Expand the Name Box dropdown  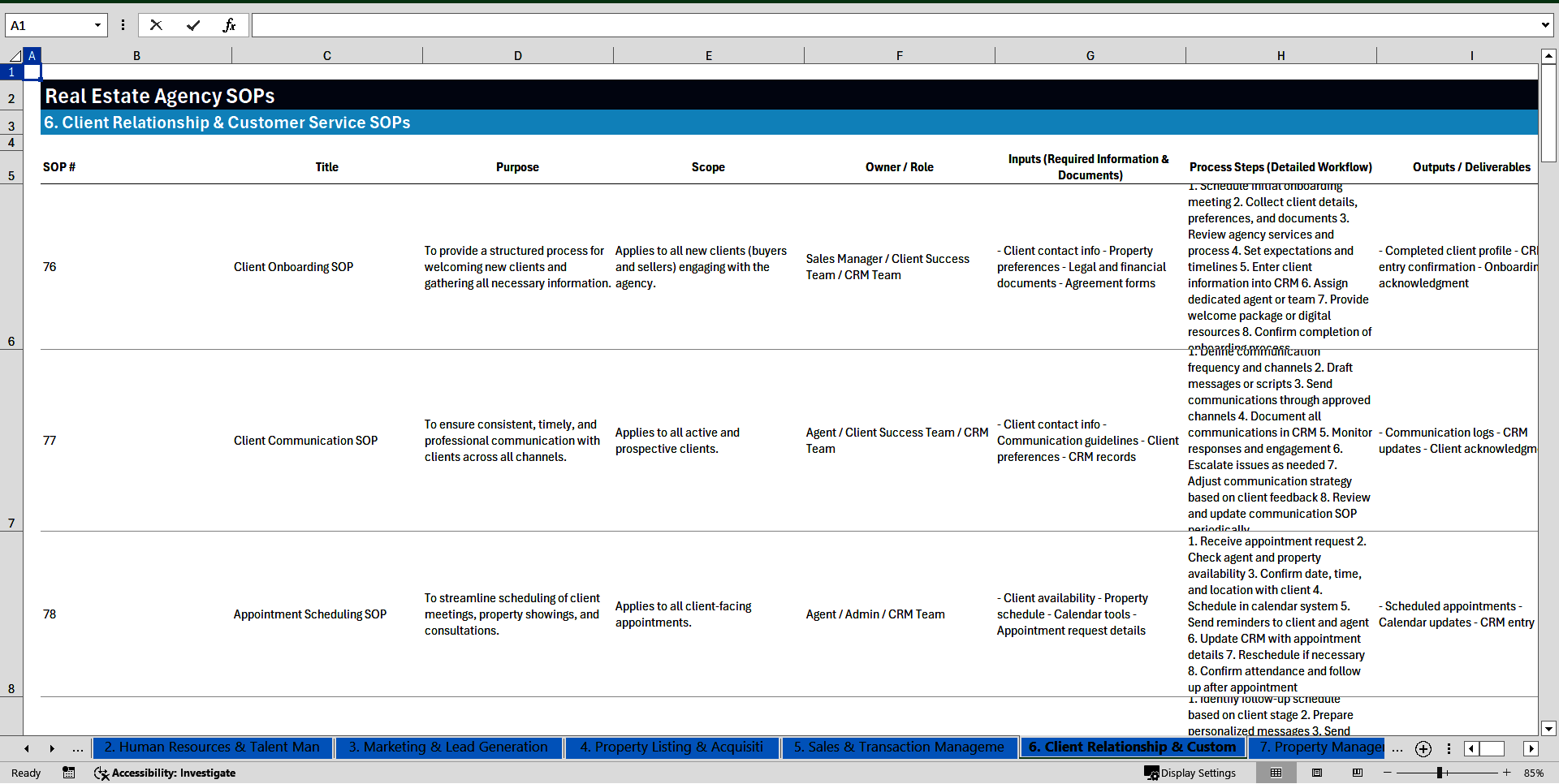click(97, 25)
